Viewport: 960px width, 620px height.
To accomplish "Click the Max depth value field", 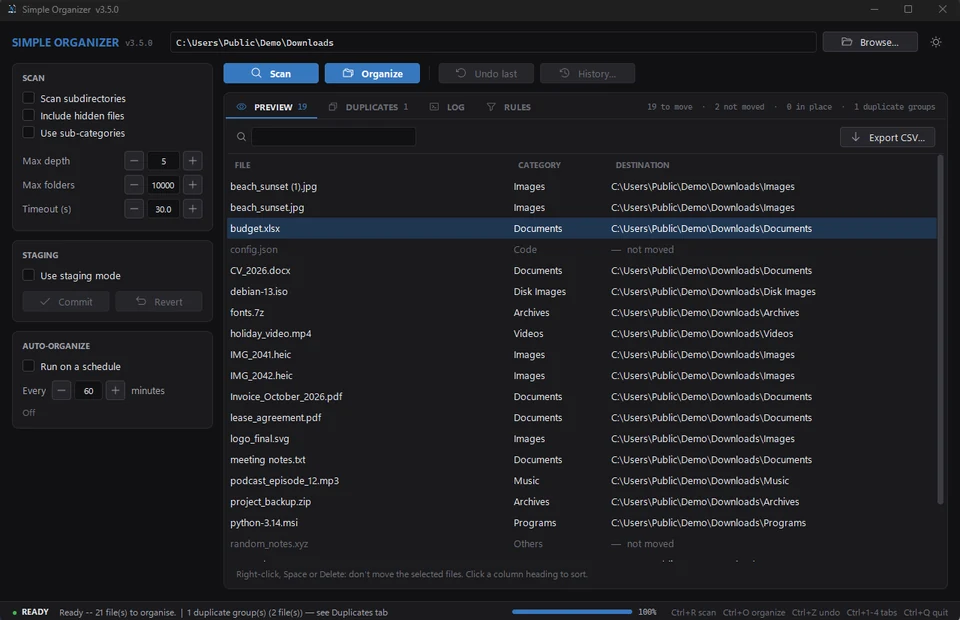I will (x=163, y=161).
